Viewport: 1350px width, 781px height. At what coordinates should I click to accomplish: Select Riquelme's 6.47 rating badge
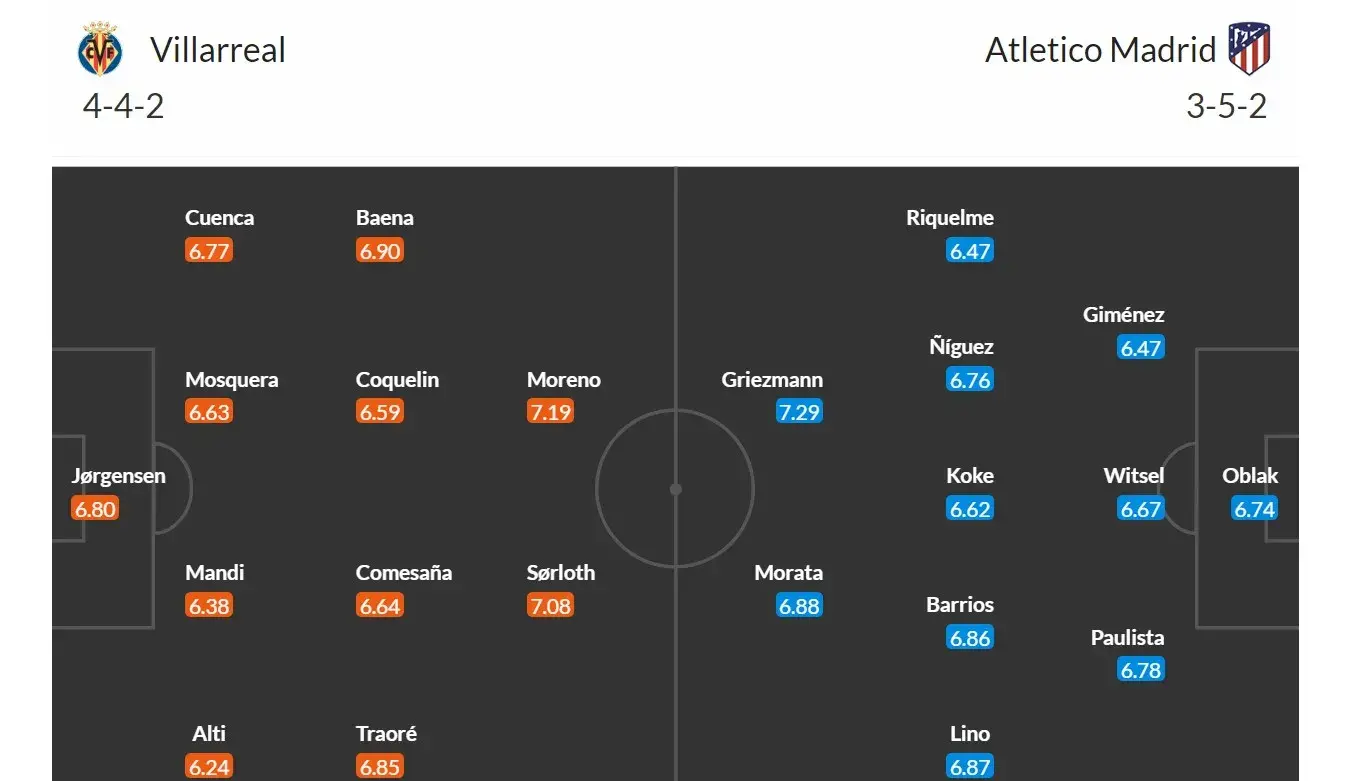pos(969,251)
